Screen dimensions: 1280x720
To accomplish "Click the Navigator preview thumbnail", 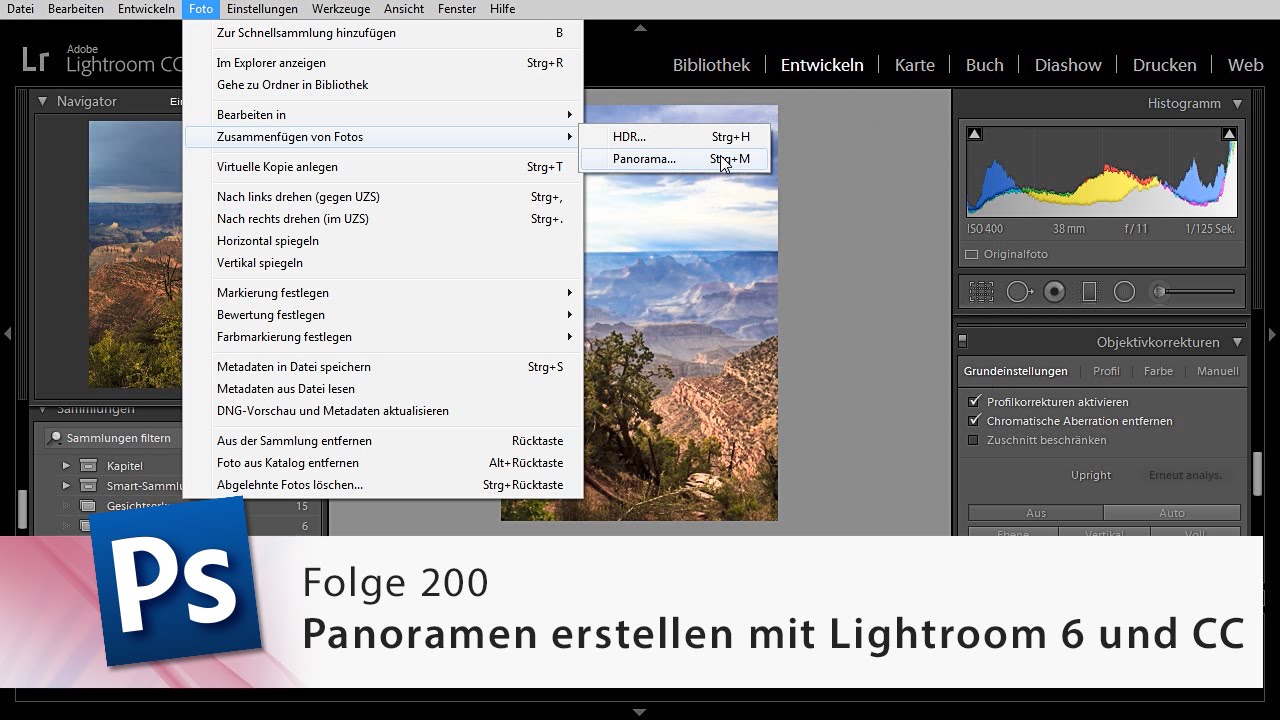I will [136, 255].
